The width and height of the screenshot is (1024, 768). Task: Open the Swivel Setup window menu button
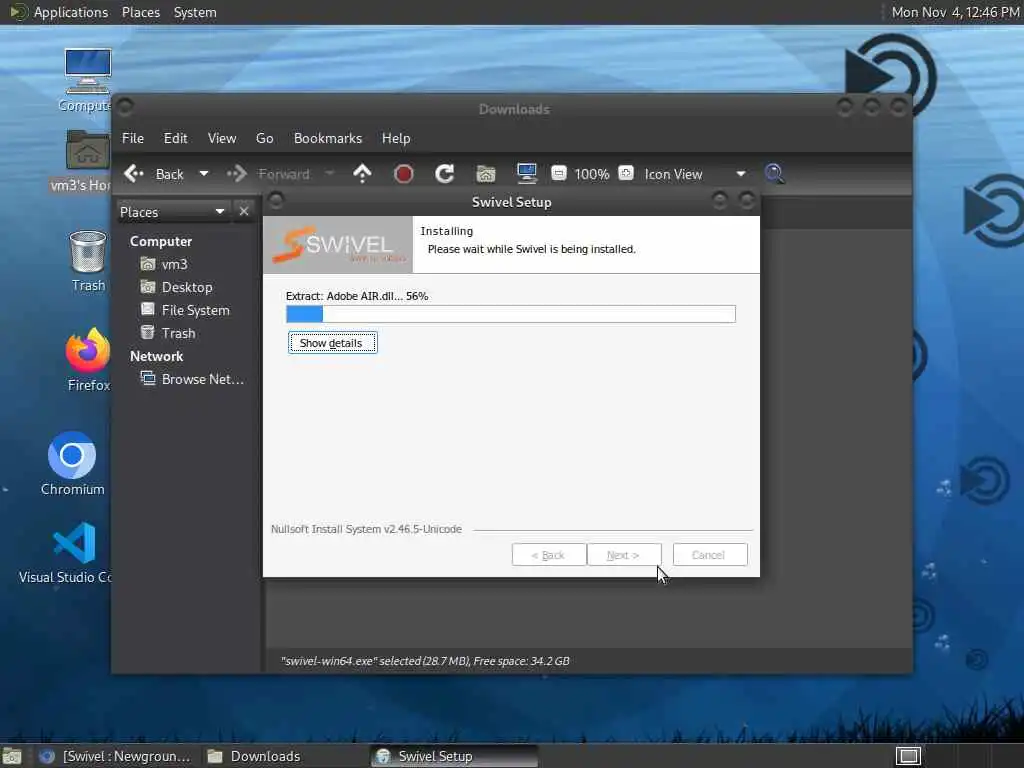276,200
